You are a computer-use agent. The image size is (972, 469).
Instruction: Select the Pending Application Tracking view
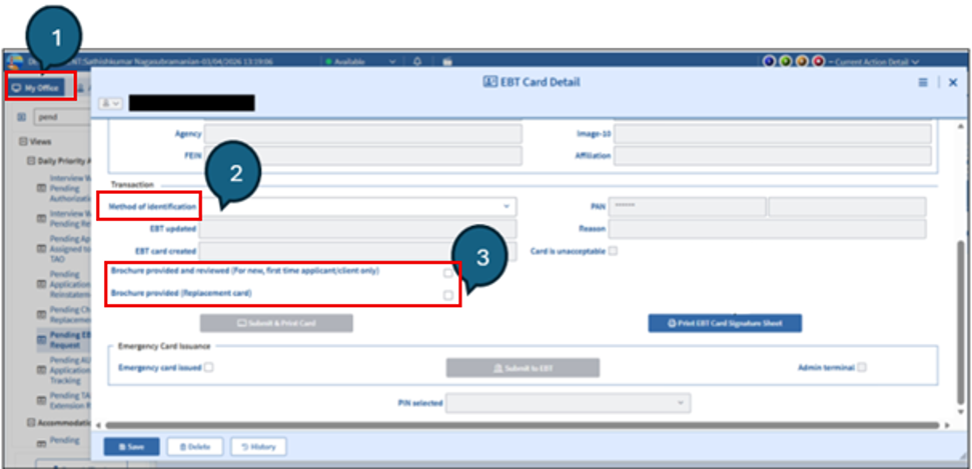(x=70, y=370)
